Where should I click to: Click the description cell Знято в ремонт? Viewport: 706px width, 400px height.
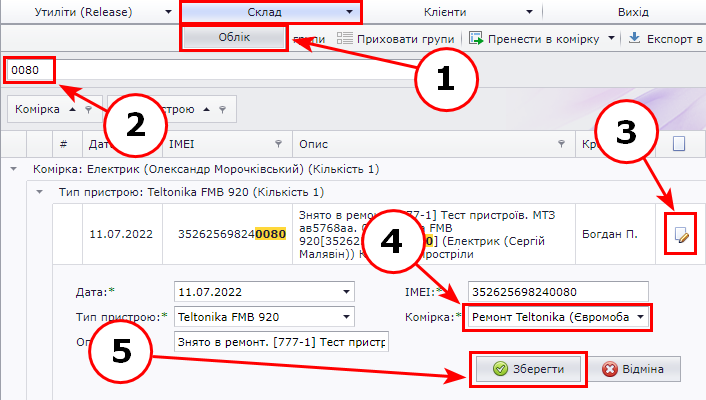tap(434, 234)
